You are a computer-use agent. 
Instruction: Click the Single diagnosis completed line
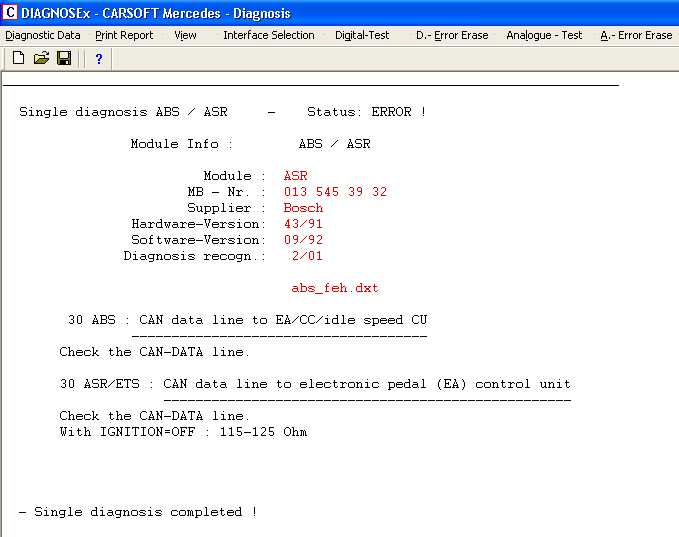pyautogui.click(x=138, y=512)
